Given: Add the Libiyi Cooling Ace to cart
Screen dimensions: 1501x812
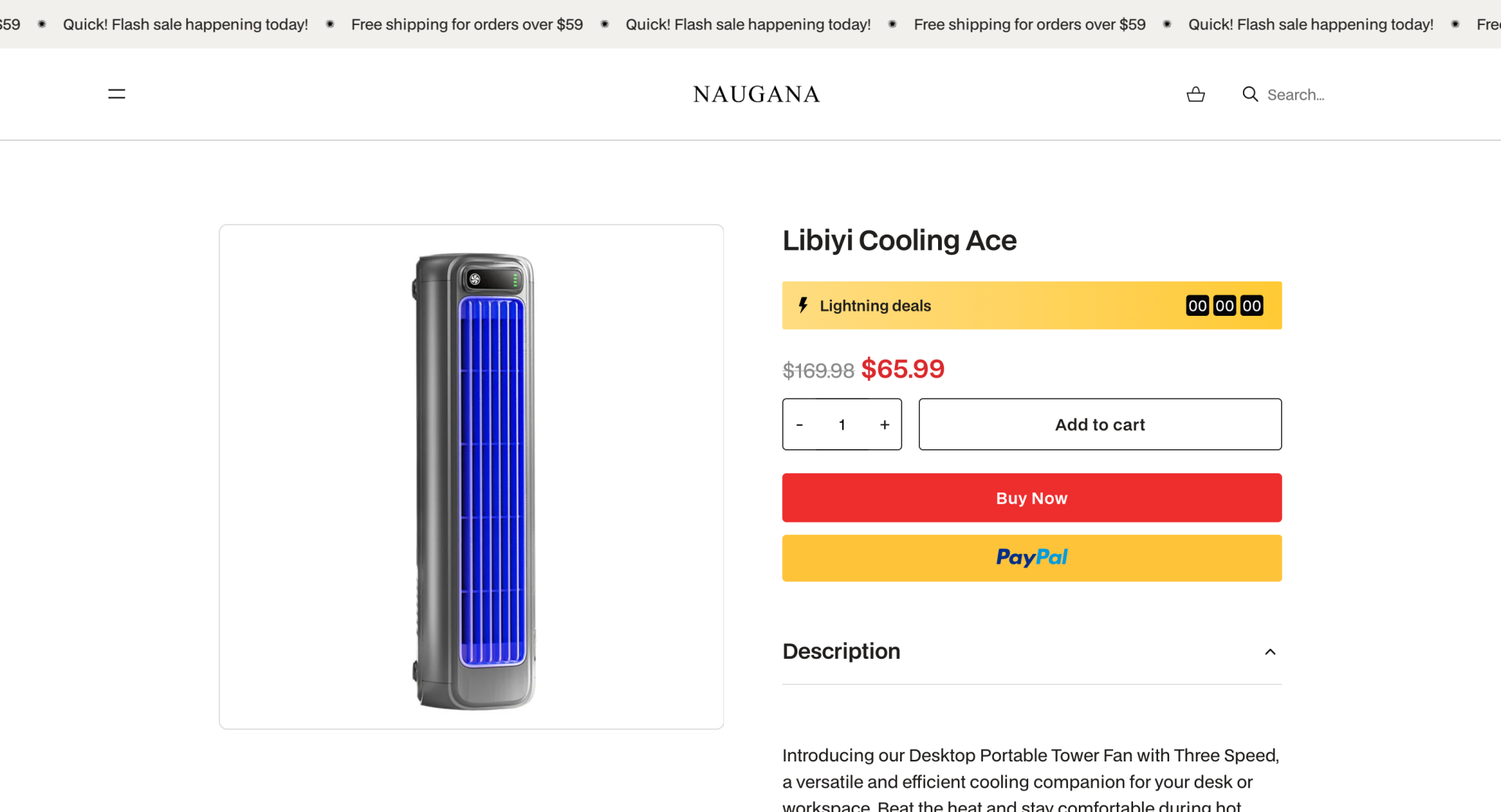Looking at the screenshot, I should [1099, 424].
